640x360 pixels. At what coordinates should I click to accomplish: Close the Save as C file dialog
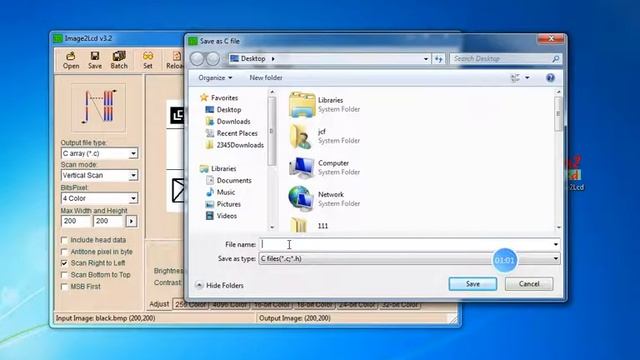[551, 39]
